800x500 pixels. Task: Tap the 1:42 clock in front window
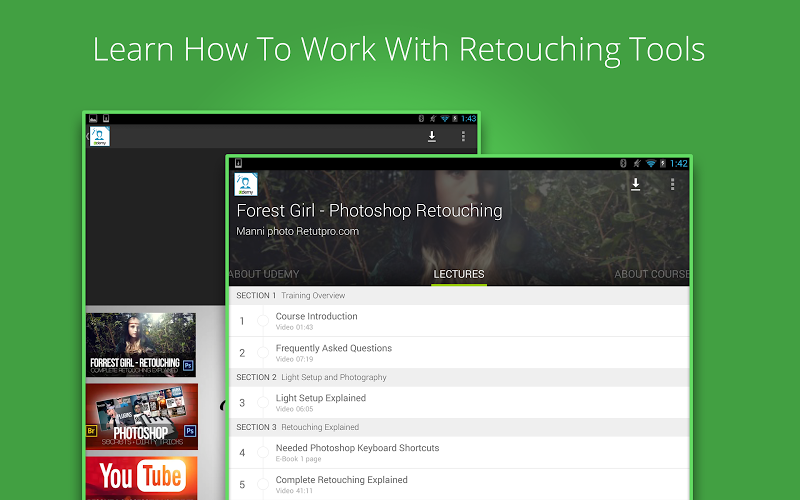tap(679, 163)
